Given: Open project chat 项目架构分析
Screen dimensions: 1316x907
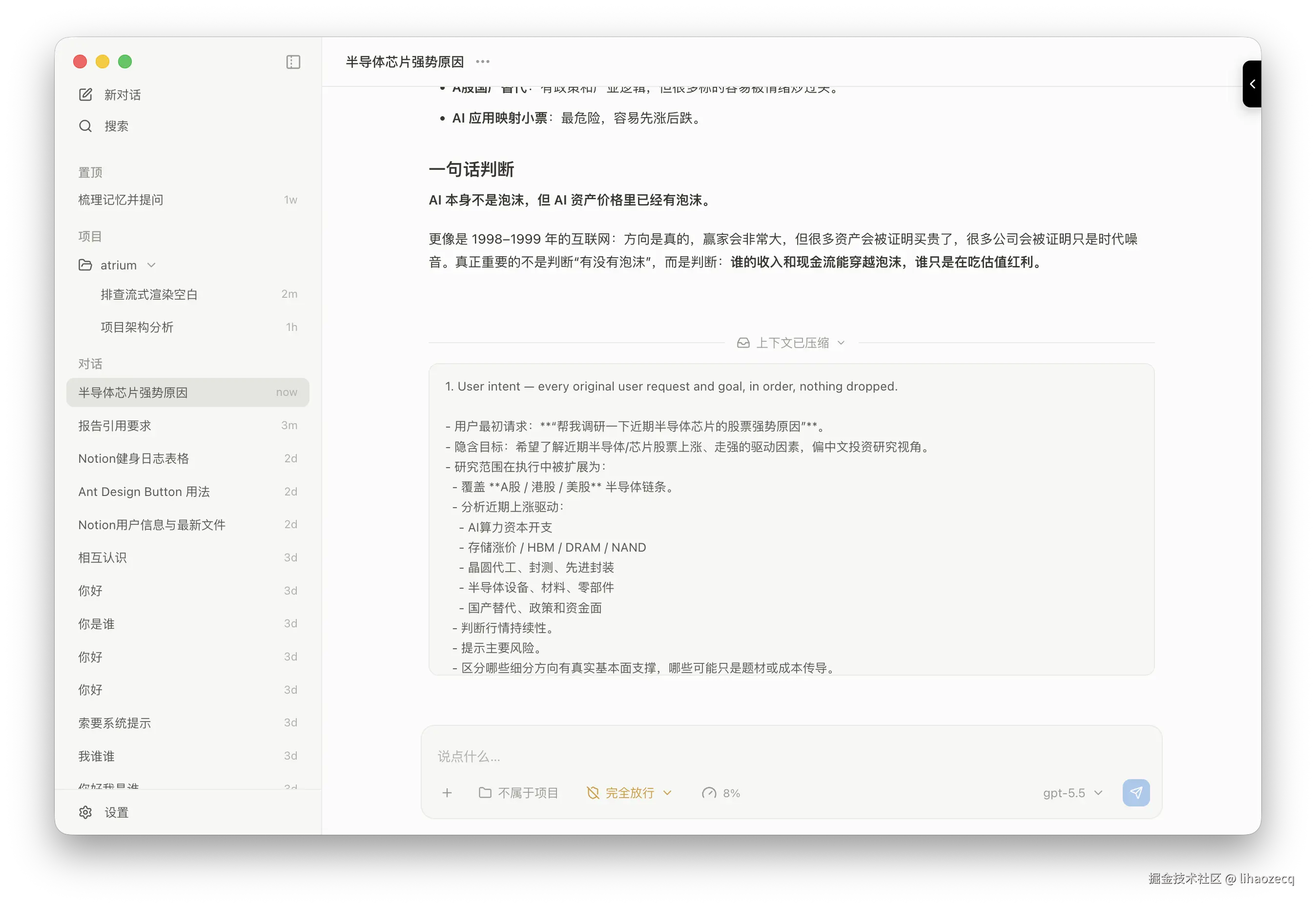Looking at the screenshot, I should point(187,328).
